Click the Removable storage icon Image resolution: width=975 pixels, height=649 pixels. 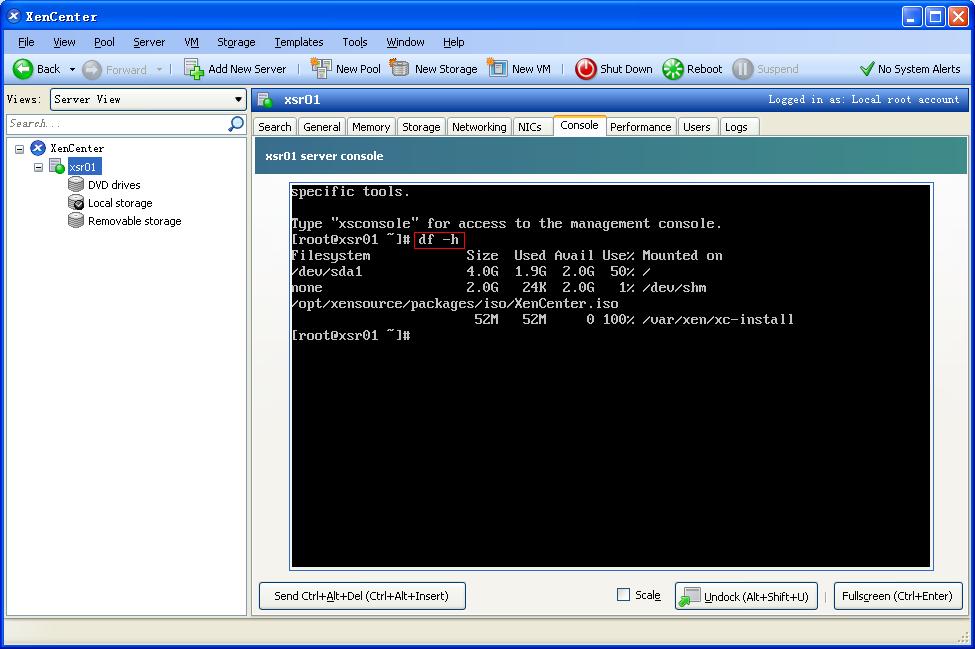coord(76,221)
